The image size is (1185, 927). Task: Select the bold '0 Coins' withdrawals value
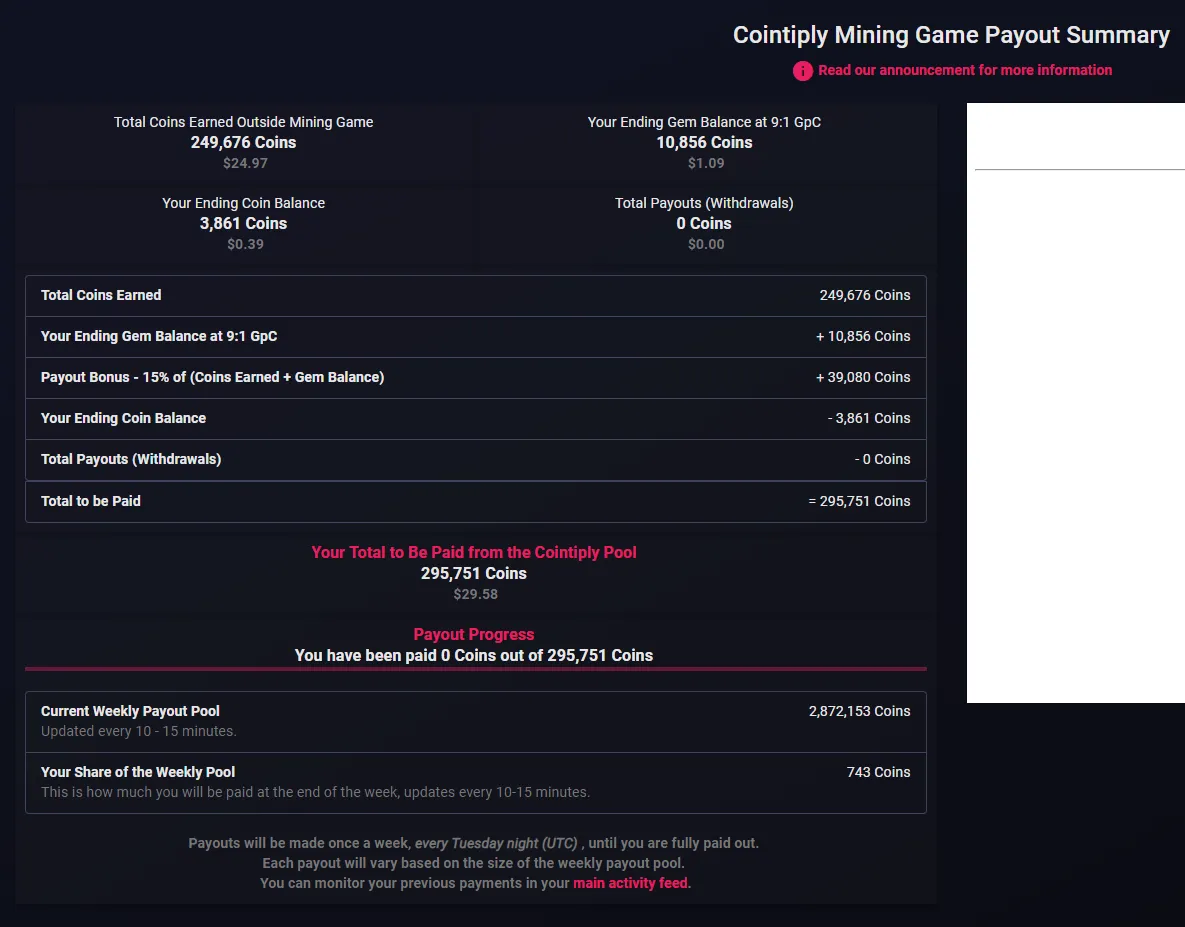pyautogui.click(x=704, y=224)
